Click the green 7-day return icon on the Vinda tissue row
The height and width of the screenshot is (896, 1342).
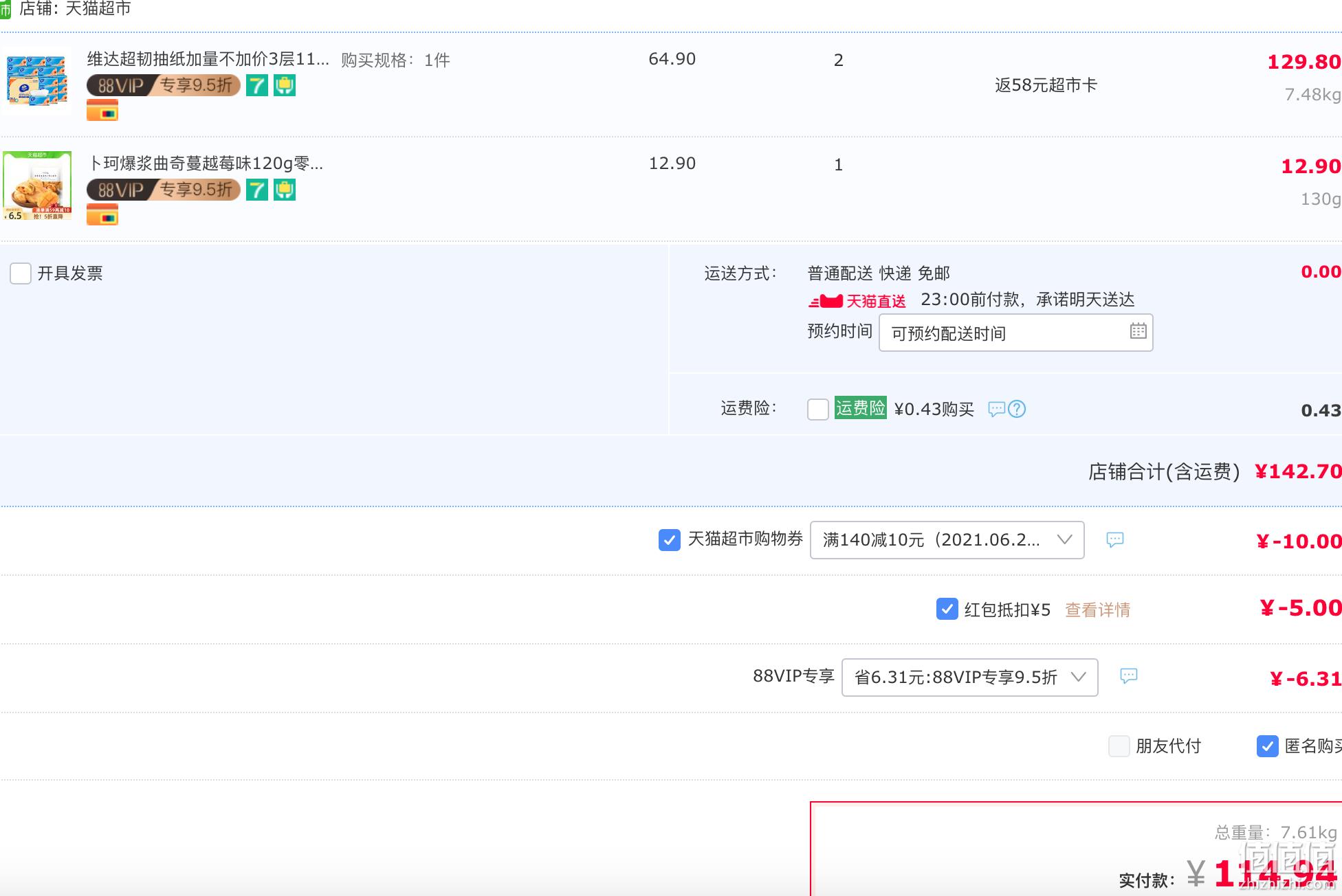click(x=257, y=86)
